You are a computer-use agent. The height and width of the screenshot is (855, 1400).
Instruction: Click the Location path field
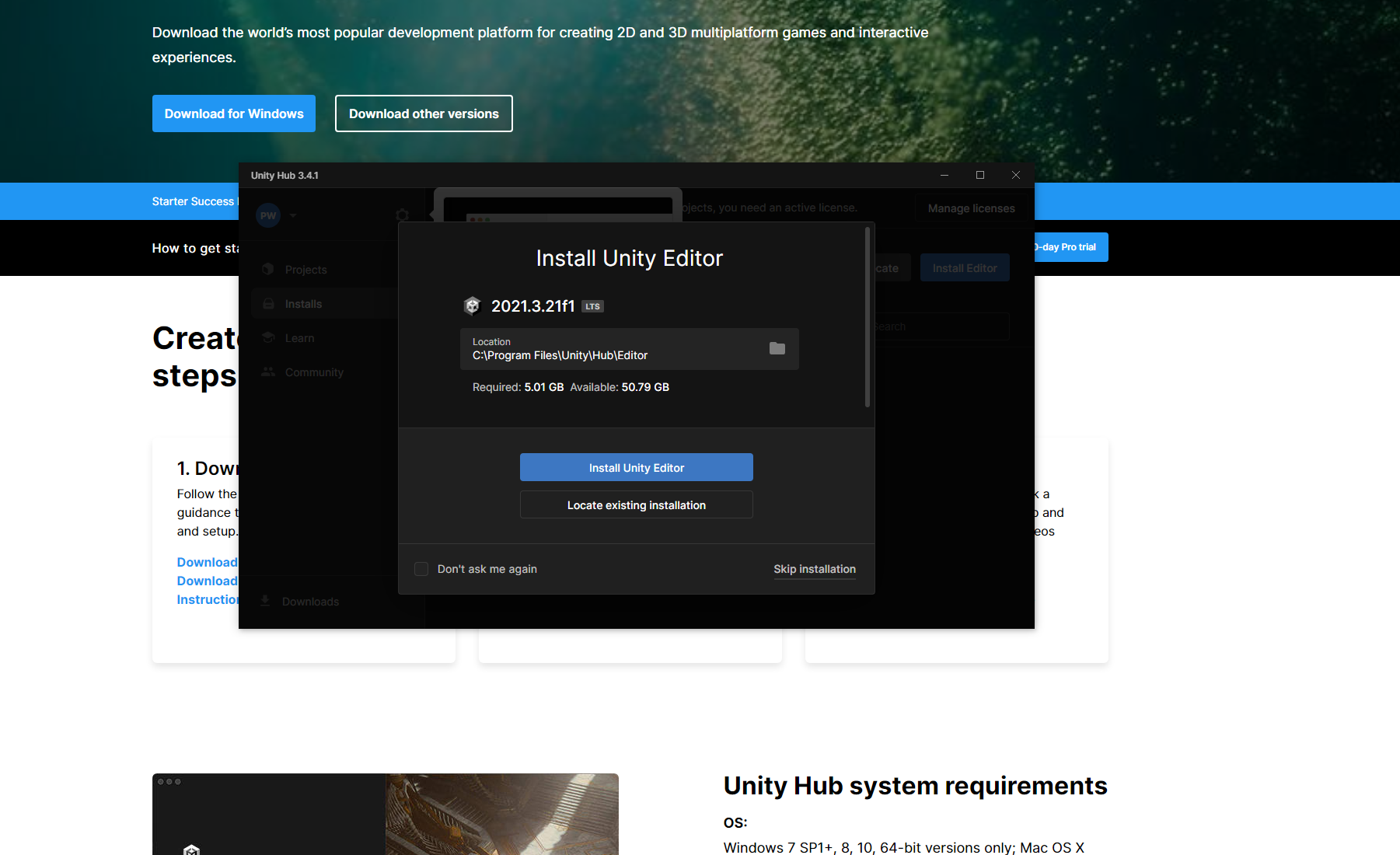click(x=614, y=349)
